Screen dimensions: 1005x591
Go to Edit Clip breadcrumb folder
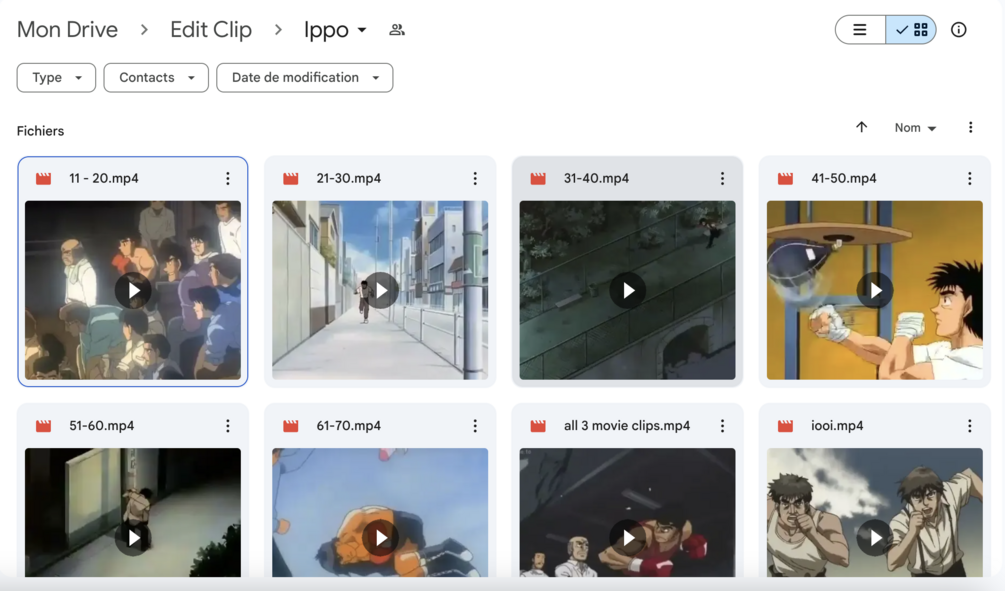point(211,29)
